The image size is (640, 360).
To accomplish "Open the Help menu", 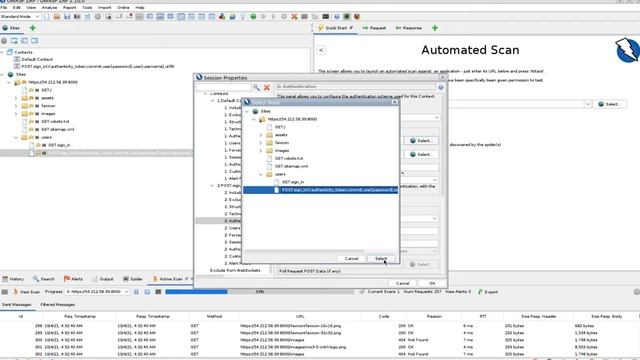I will click(140, 7).
